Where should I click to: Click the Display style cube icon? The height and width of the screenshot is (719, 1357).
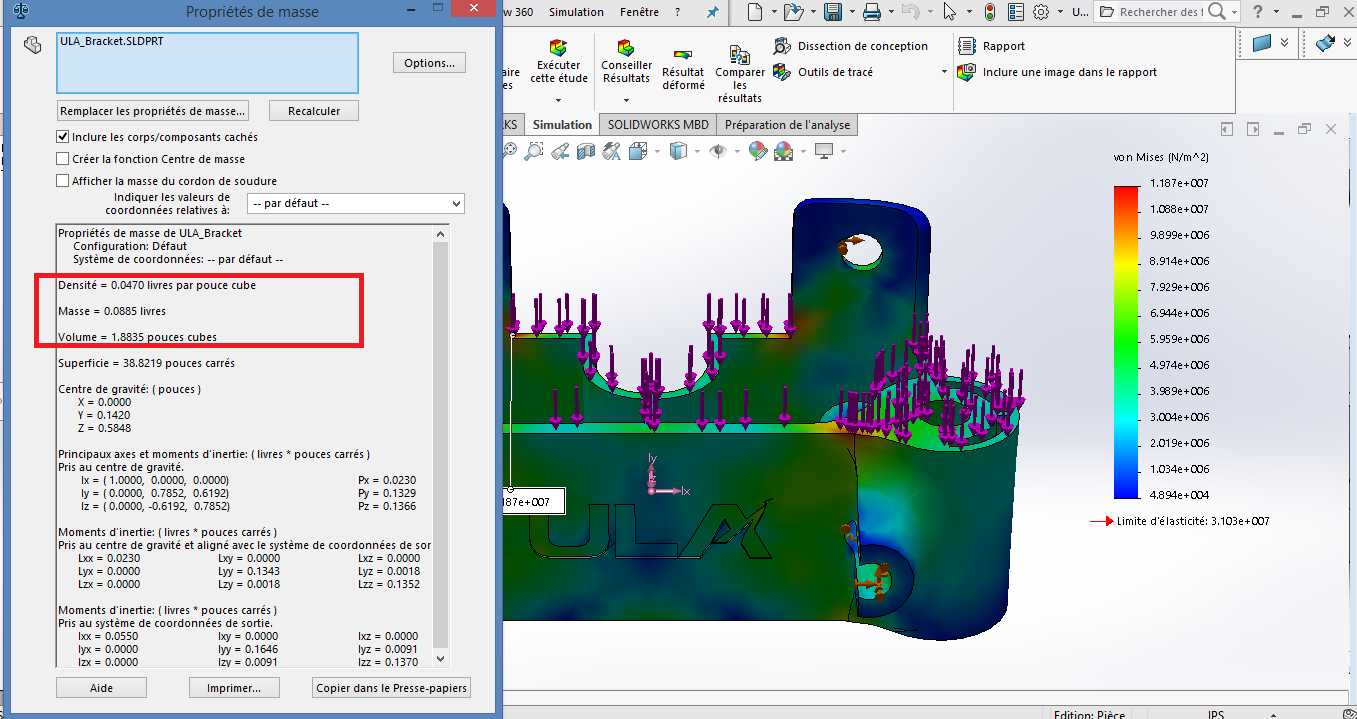[x=678, y=151]
